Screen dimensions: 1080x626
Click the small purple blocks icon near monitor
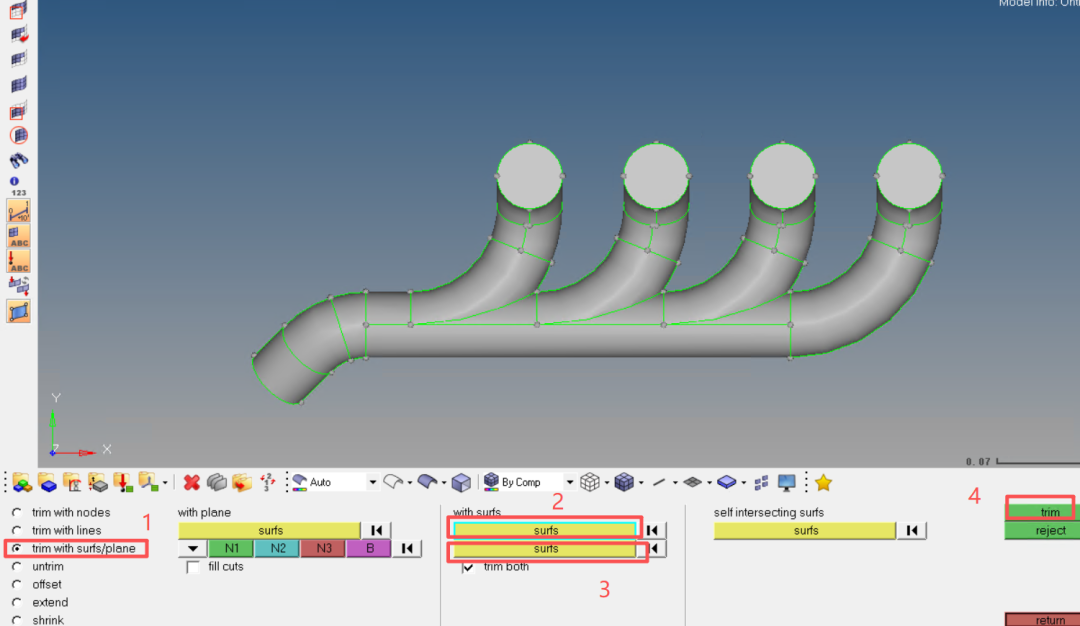coord(761,483)
